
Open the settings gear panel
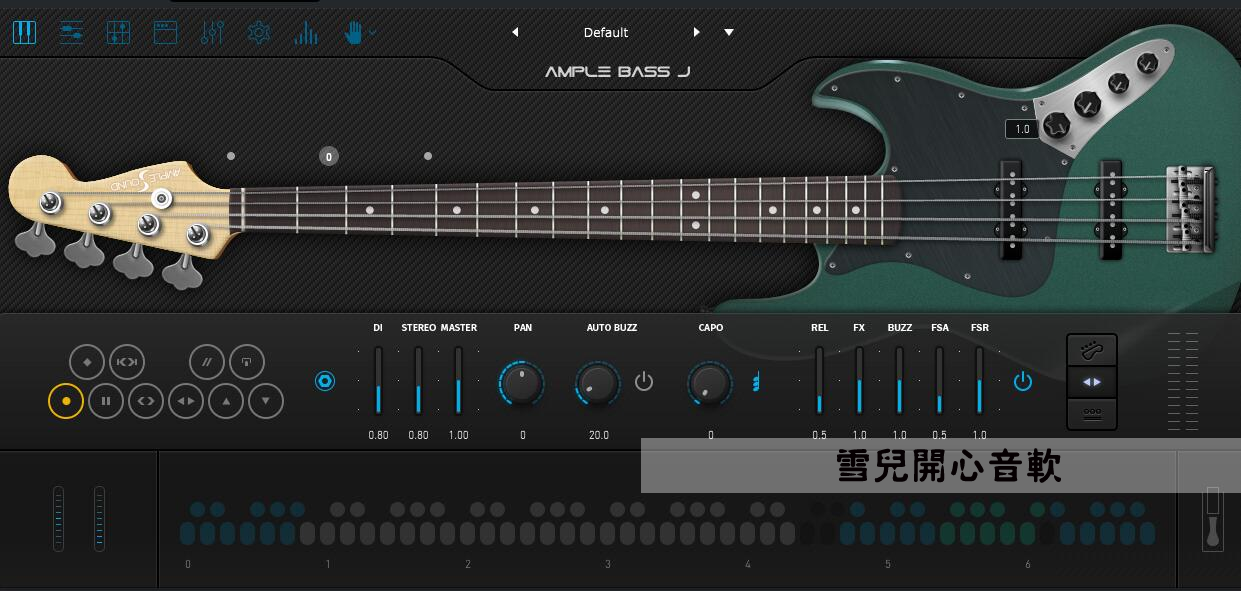tap(259, 33)
